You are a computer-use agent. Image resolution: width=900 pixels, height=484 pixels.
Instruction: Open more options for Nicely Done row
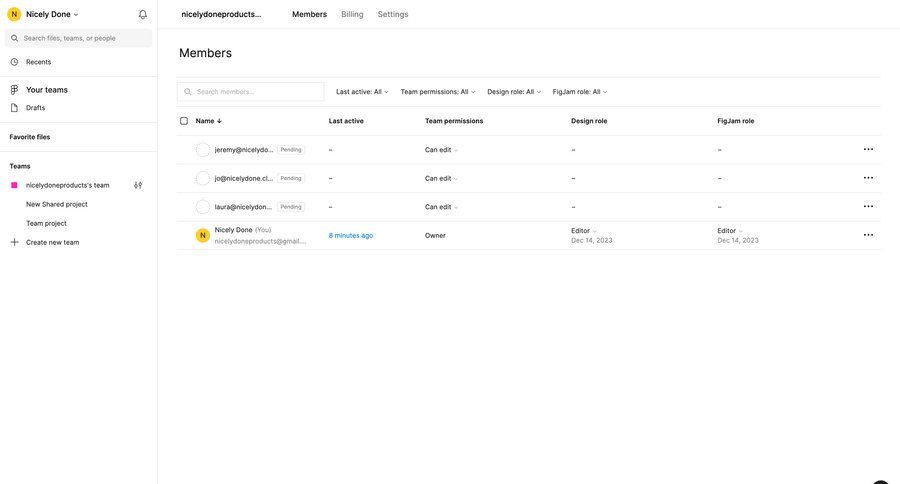[868, 235]
